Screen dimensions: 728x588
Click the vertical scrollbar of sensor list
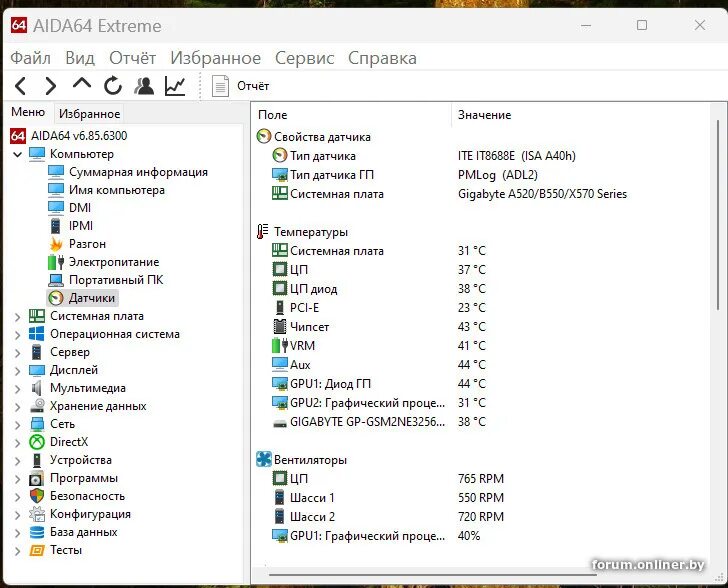coord(718,215)
